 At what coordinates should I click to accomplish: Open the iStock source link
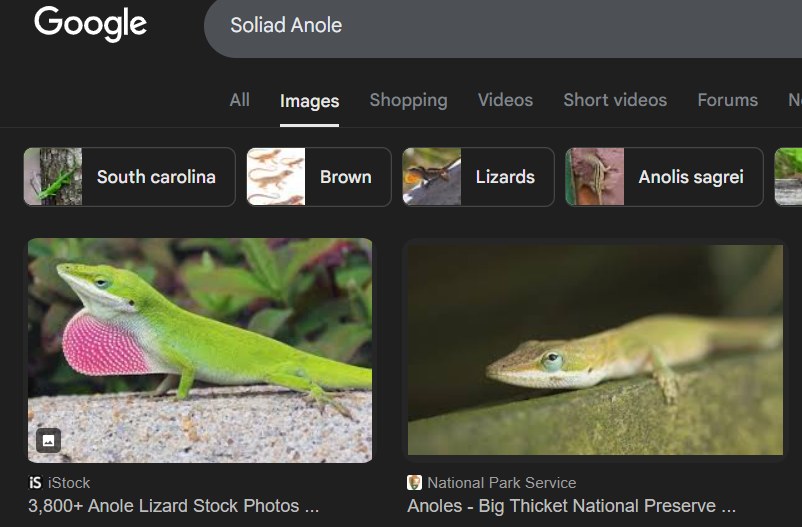69,482
